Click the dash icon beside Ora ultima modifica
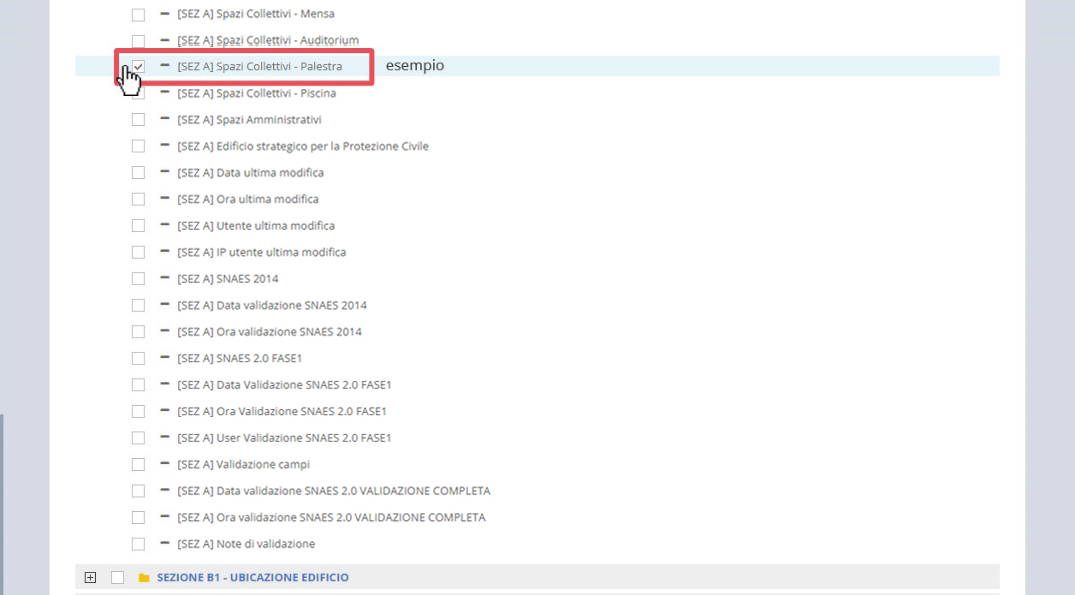Viewport: 1075px width, 595px height. coord(164,199)
